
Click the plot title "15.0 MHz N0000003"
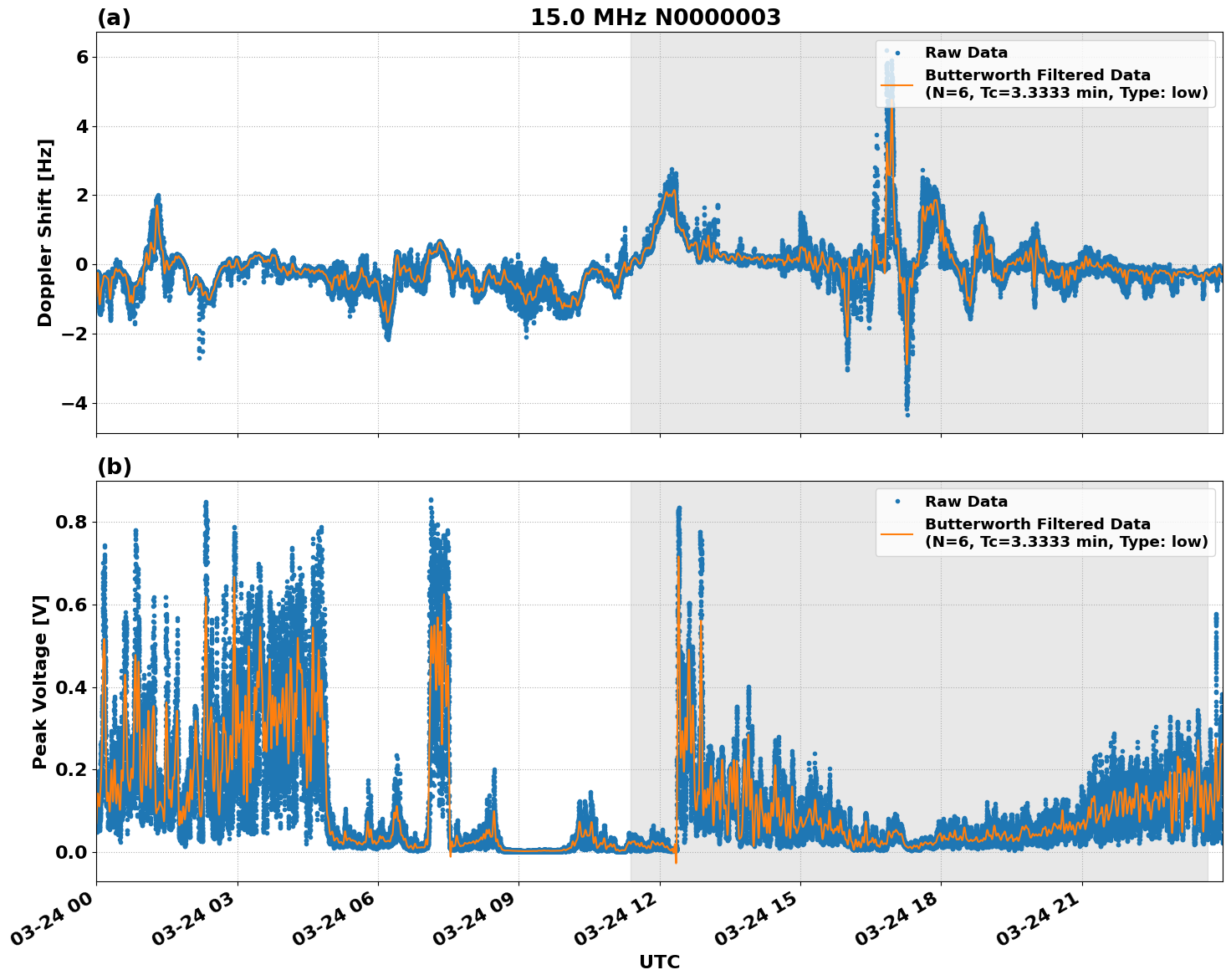pos(656,18)
